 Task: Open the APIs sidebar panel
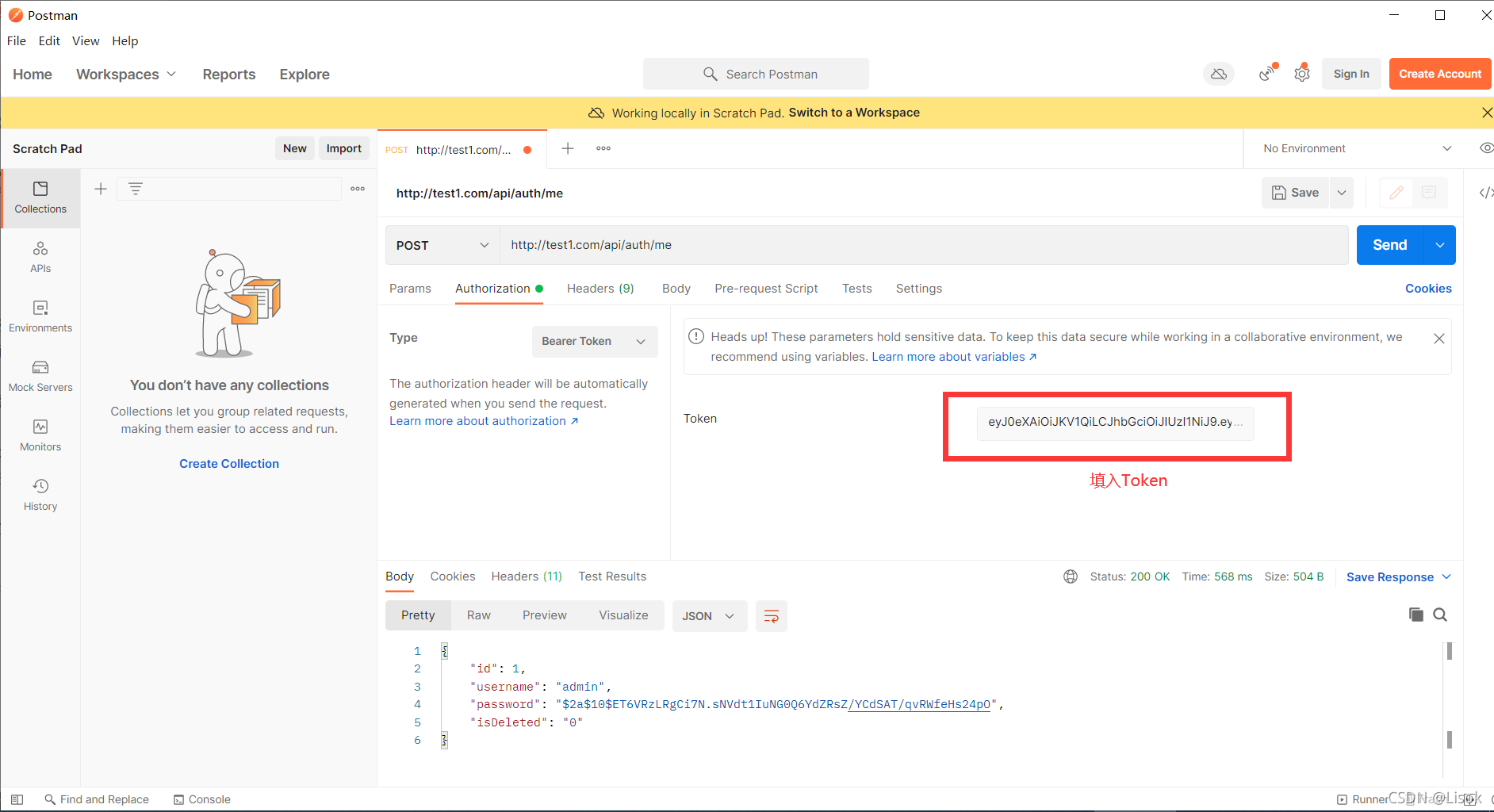pos(40,257)
